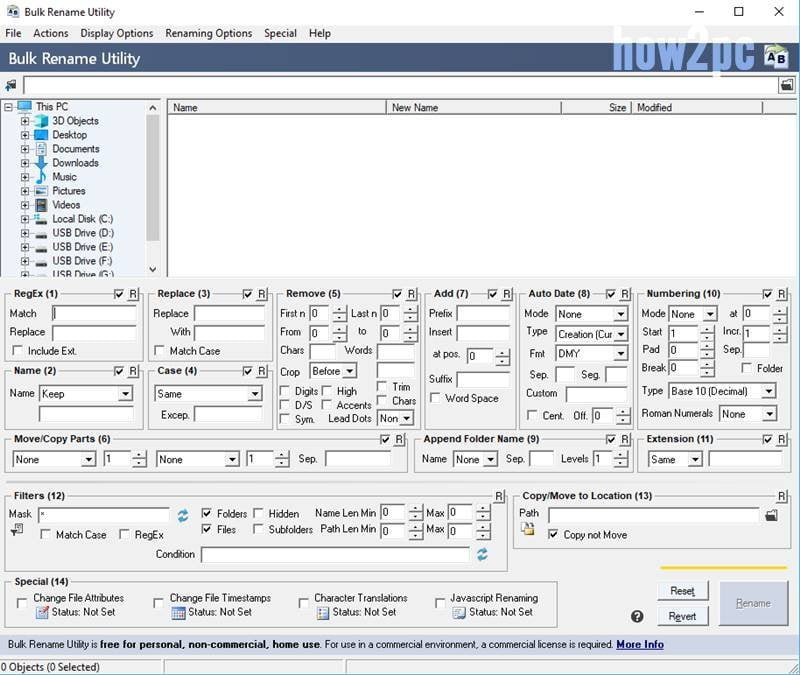Viewport: 800px width, 675px height.
Task: Open the help question mark icon
Action: click(x=637, y=616)
